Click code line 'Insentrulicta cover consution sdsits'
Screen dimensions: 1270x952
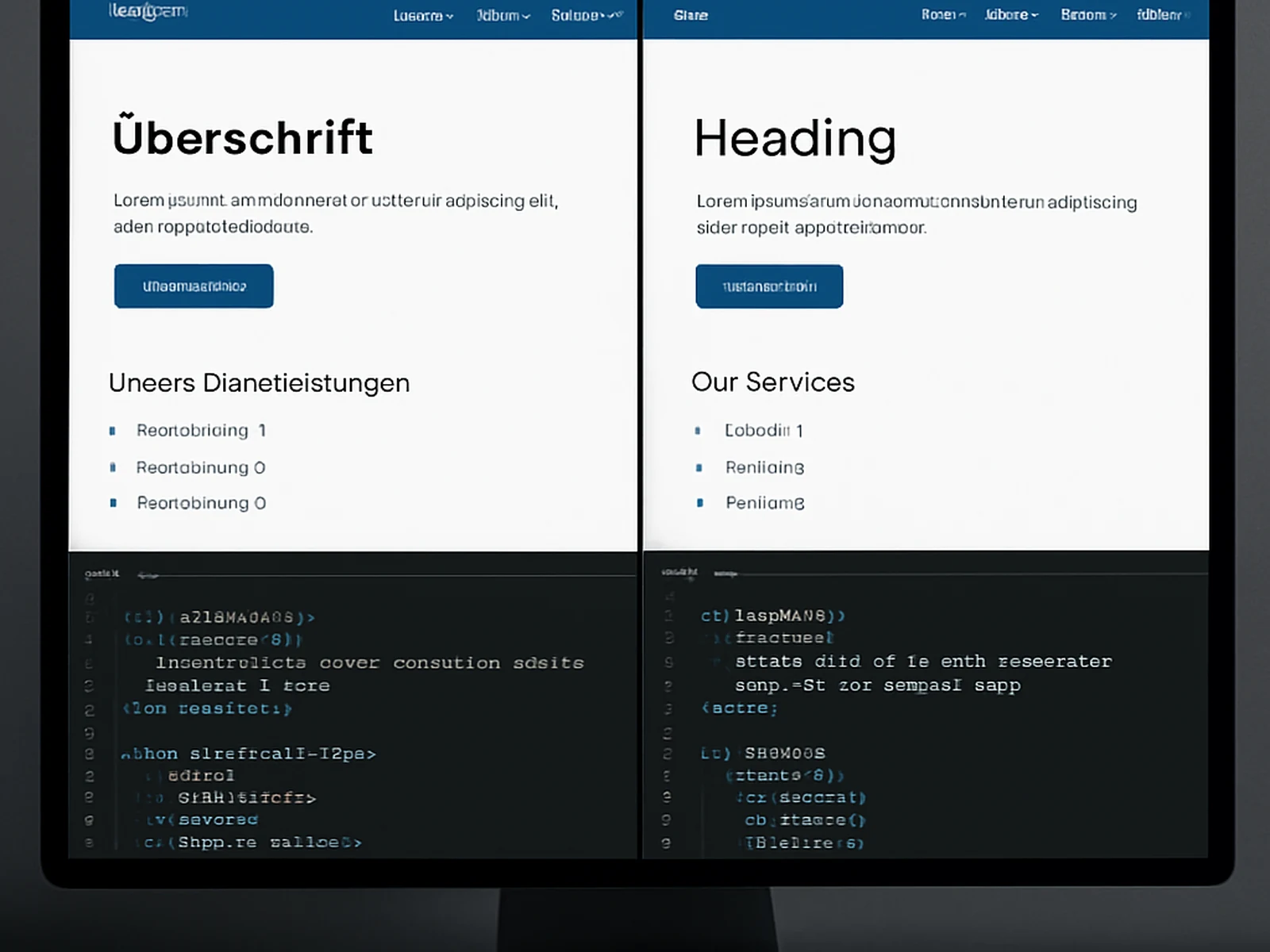pos(370,663)
